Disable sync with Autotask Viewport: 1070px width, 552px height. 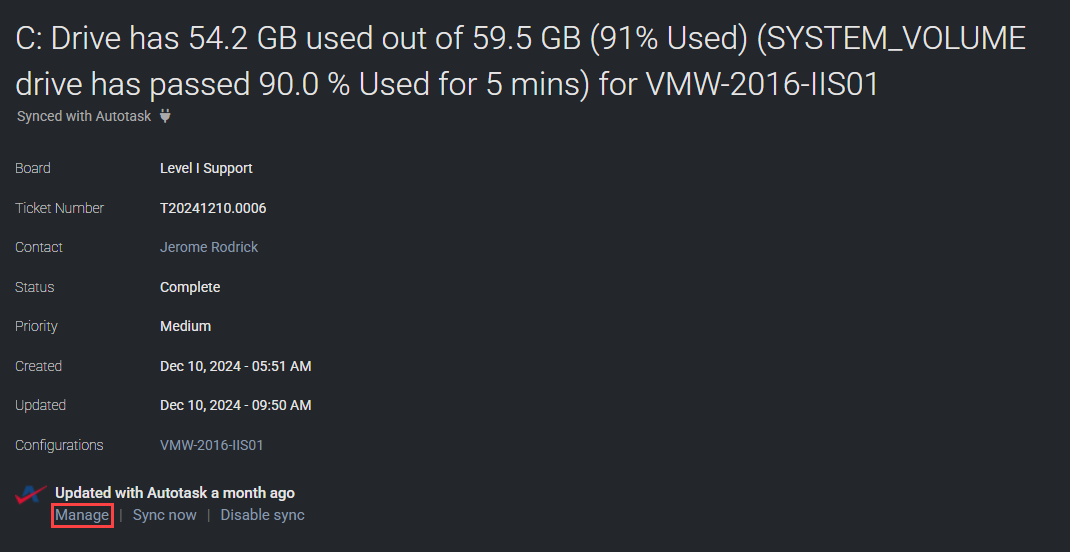[262, 515]
